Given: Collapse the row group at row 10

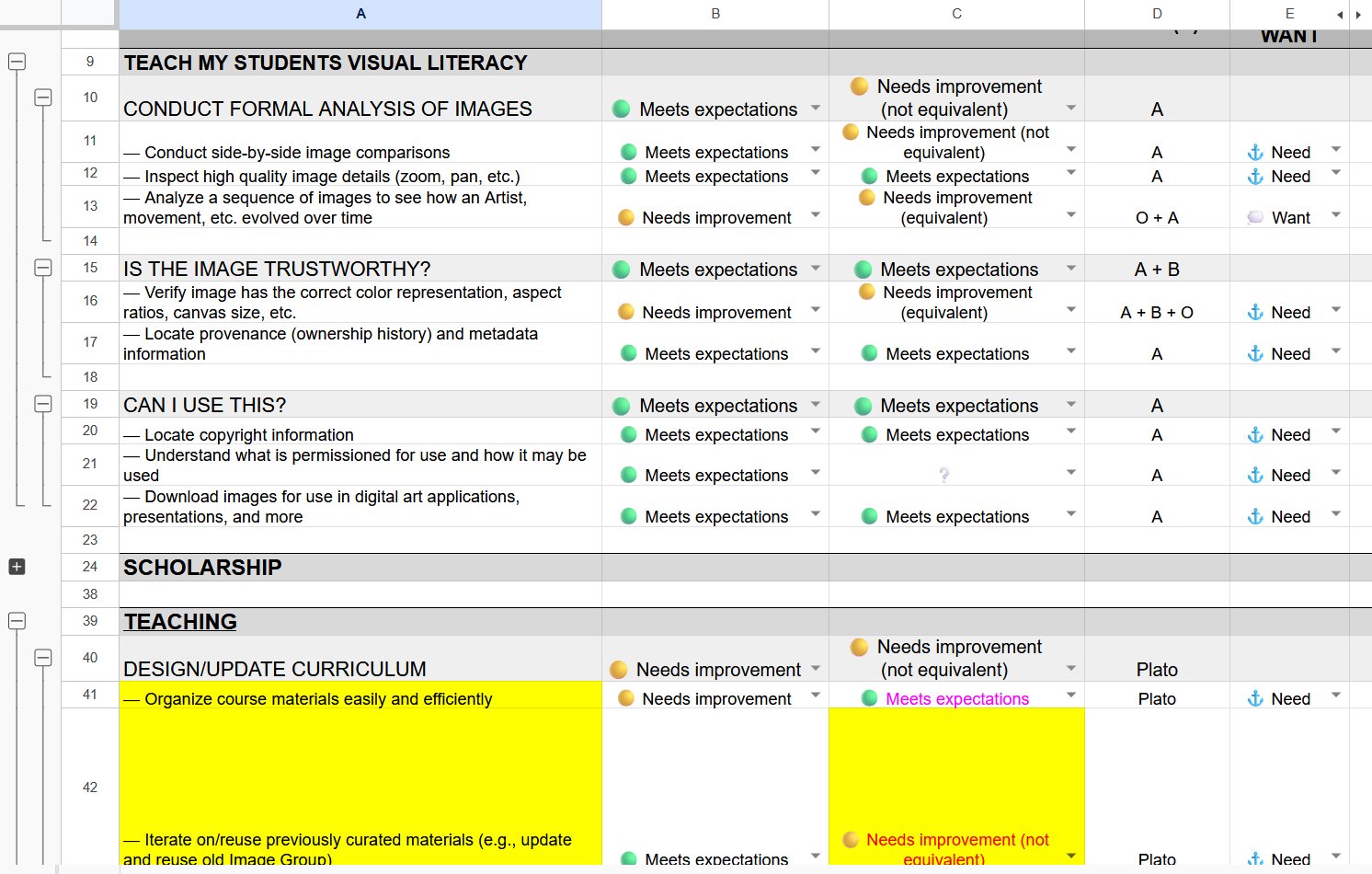Looking at the screenshot, I should click(43, 98).
